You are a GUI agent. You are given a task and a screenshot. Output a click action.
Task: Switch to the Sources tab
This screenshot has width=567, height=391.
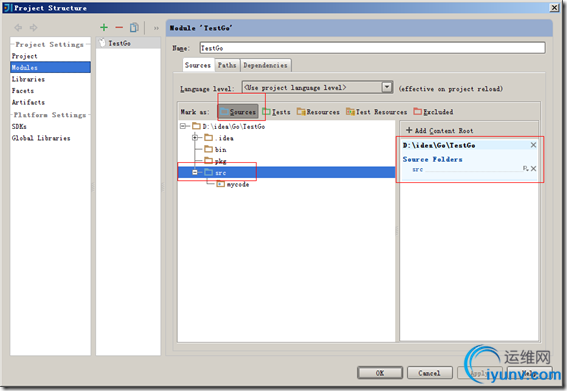197,65
